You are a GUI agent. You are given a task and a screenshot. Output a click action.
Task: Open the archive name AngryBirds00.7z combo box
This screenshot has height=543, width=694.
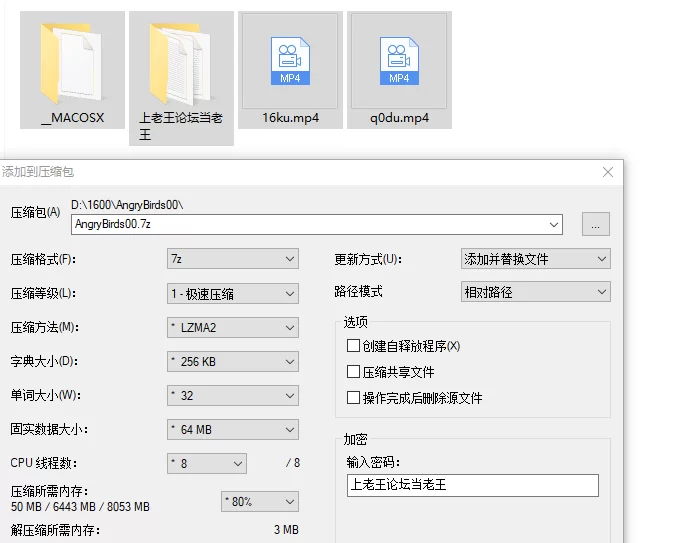pyautogui.click(x=317, y=224)
